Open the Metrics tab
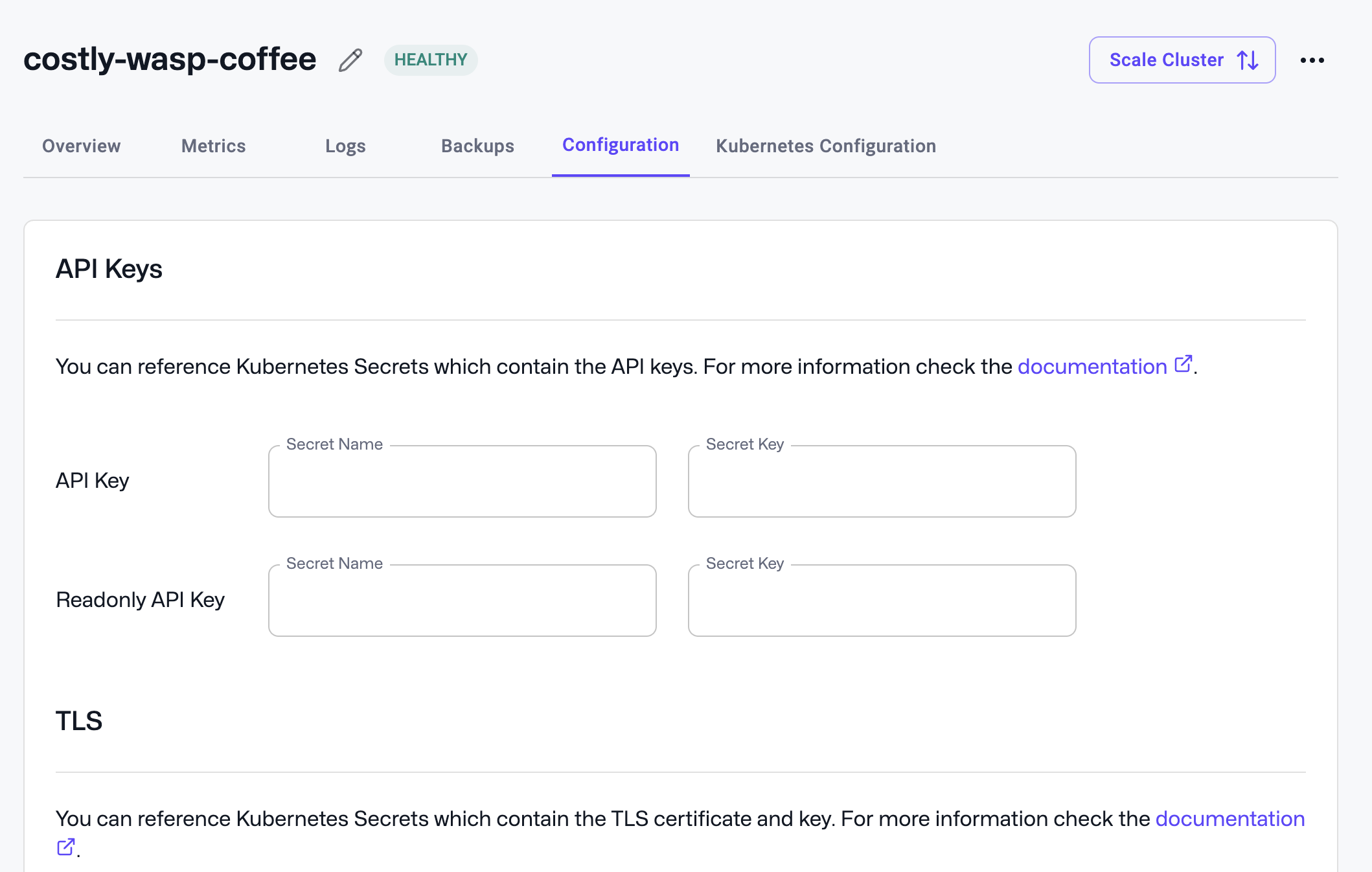This screenshot has width=1372, height=872. [212, 146]
